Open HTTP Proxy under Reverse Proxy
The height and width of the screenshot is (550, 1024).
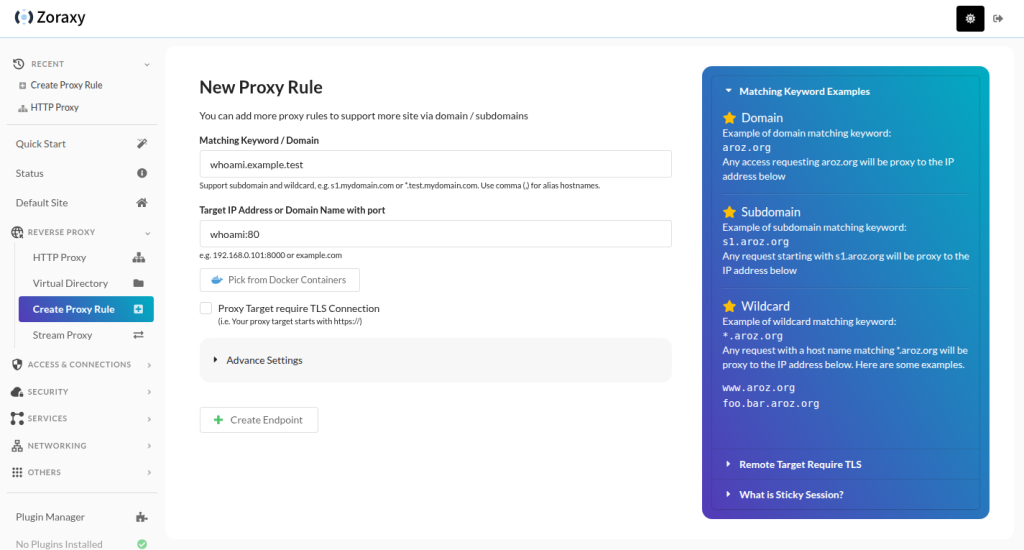click(x=86, y=257)
